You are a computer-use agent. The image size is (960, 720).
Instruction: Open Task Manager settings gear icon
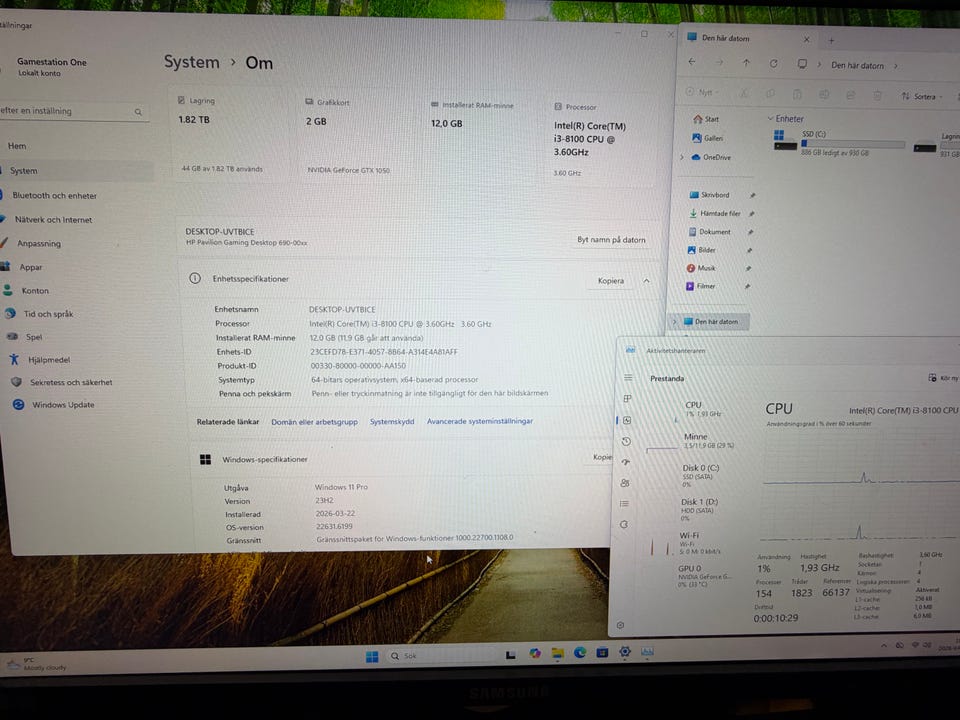(621, 625)
